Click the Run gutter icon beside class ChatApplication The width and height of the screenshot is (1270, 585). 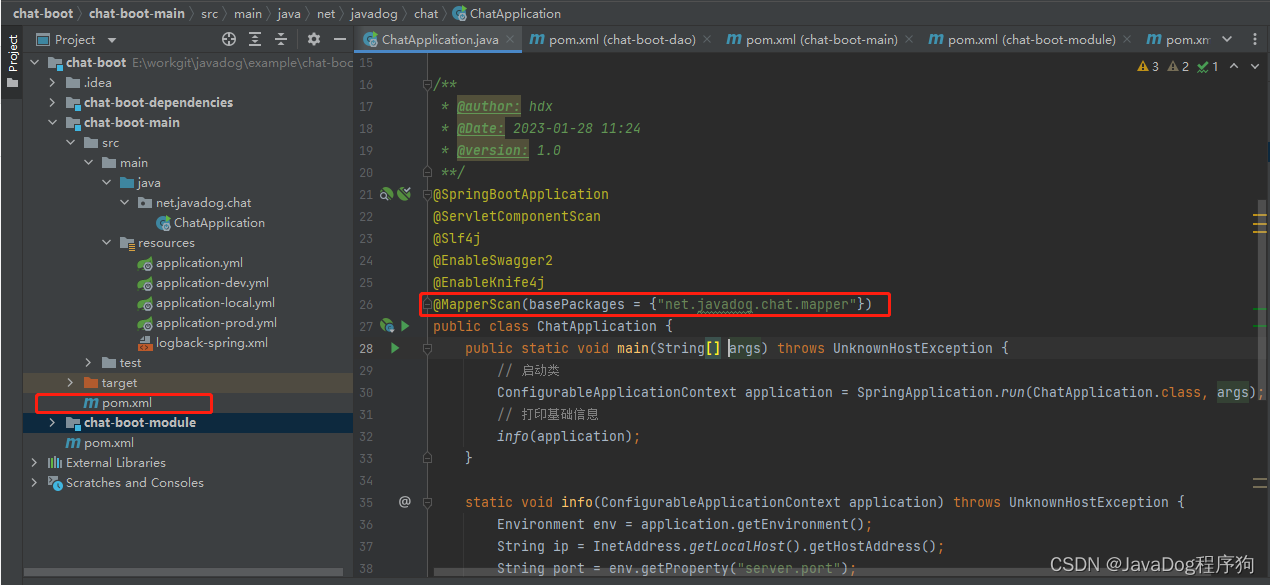tap(405, 326)
